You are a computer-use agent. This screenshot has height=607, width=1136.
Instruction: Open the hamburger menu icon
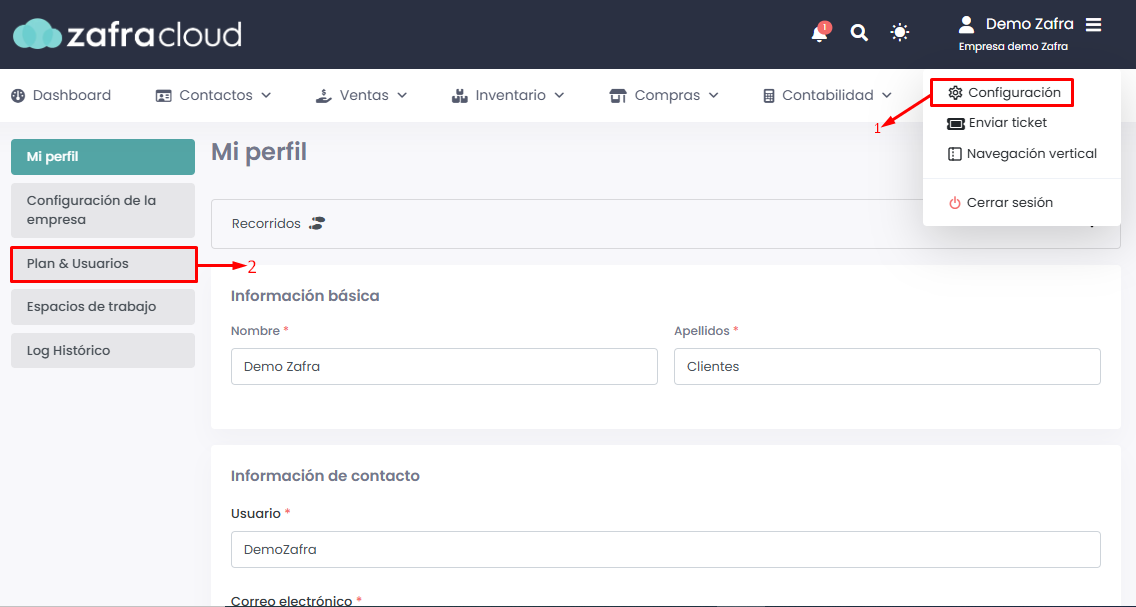tap(1093, 25)
